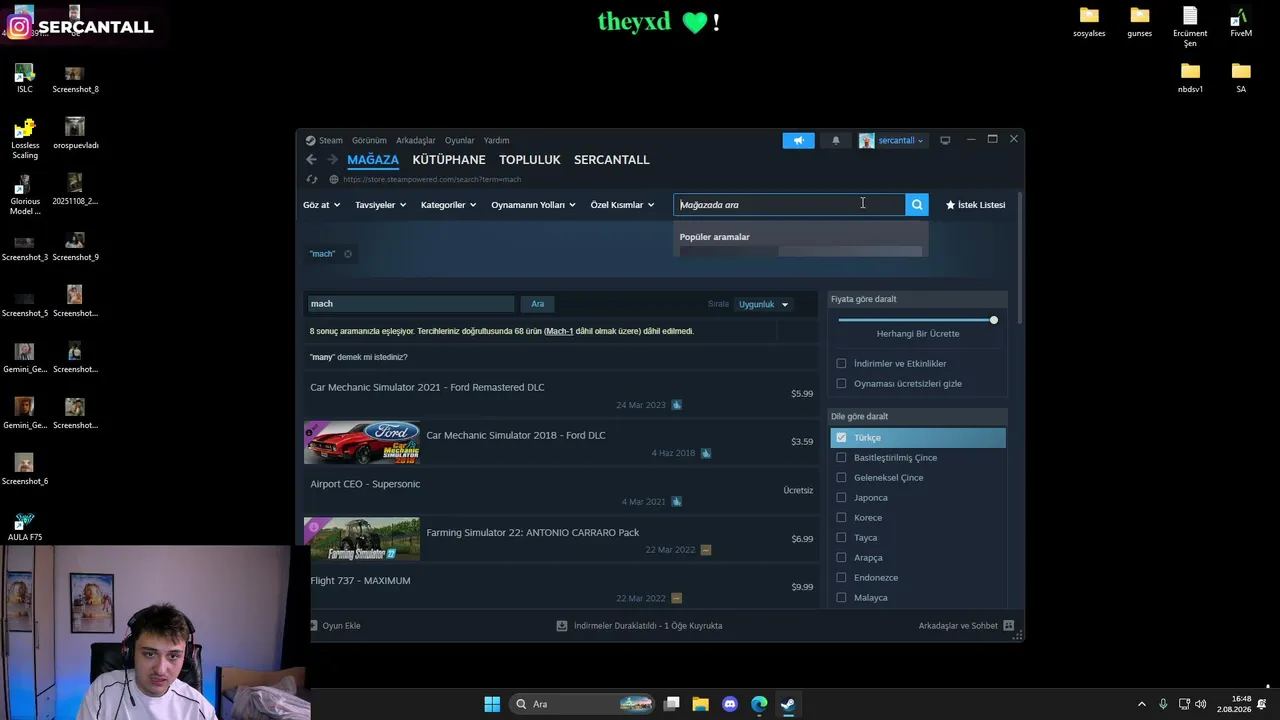Click the blue magnifier search button

click(917, 205)
